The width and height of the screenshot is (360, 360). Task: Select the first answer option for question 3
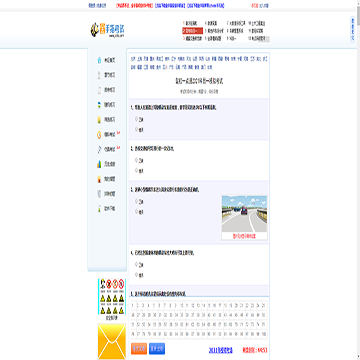point(136,201)
